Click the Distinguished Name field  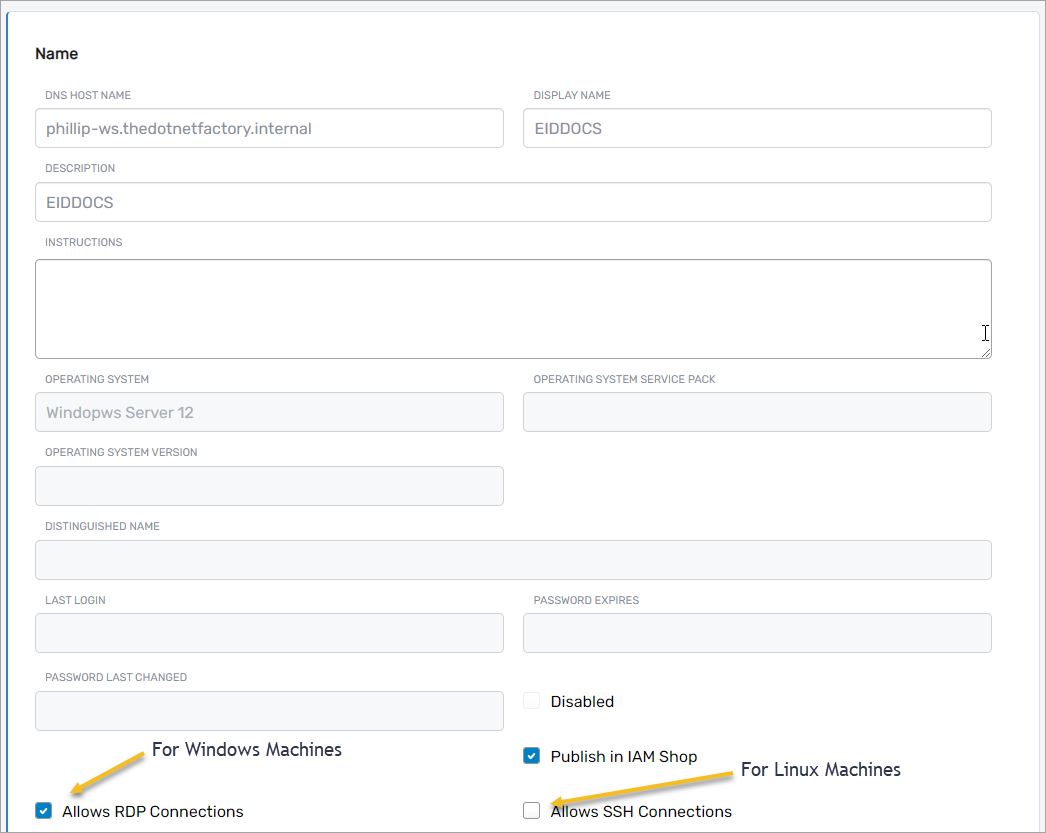pos(513,559)
